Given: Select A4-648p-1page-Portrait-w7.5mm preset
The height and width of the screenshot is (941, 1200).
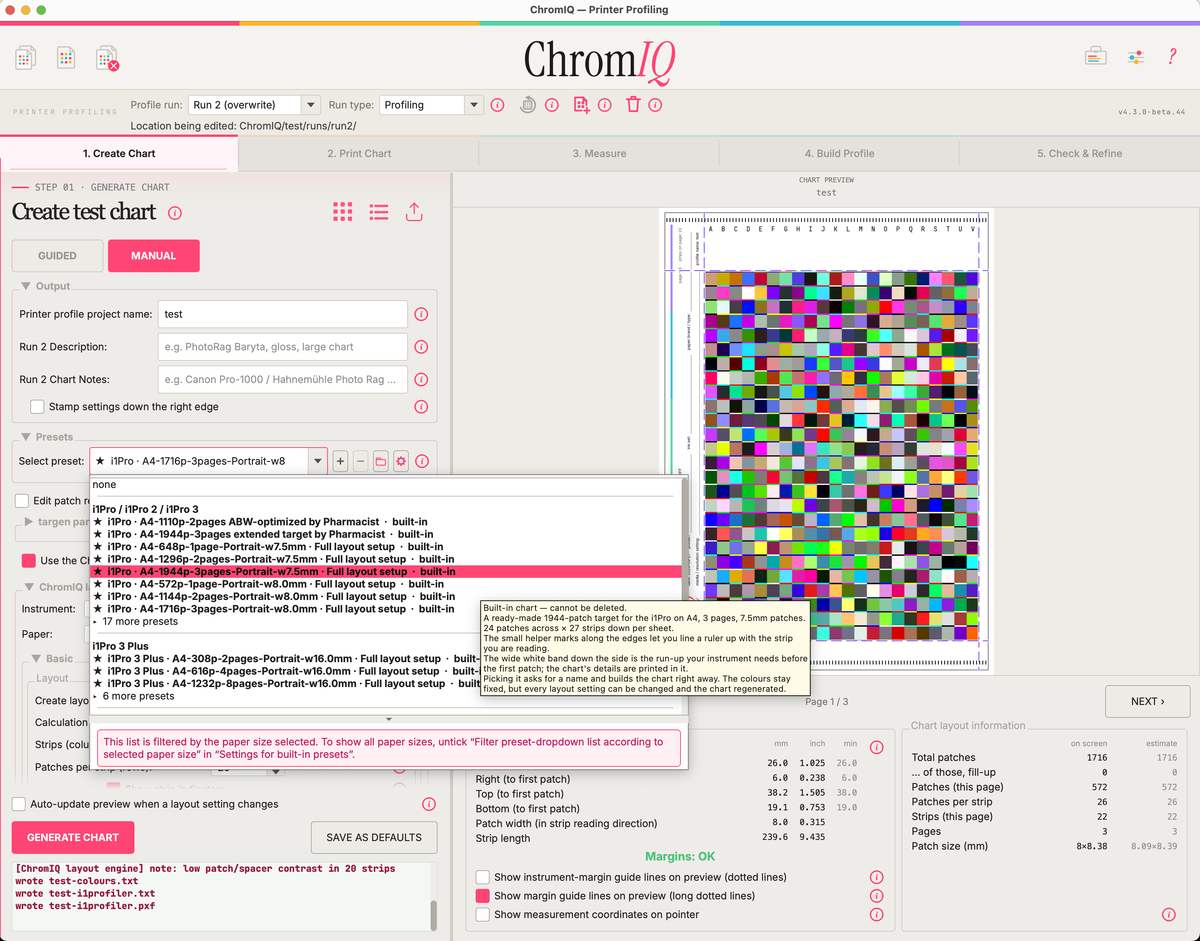Looking at the screenshot, I should 386,547.
